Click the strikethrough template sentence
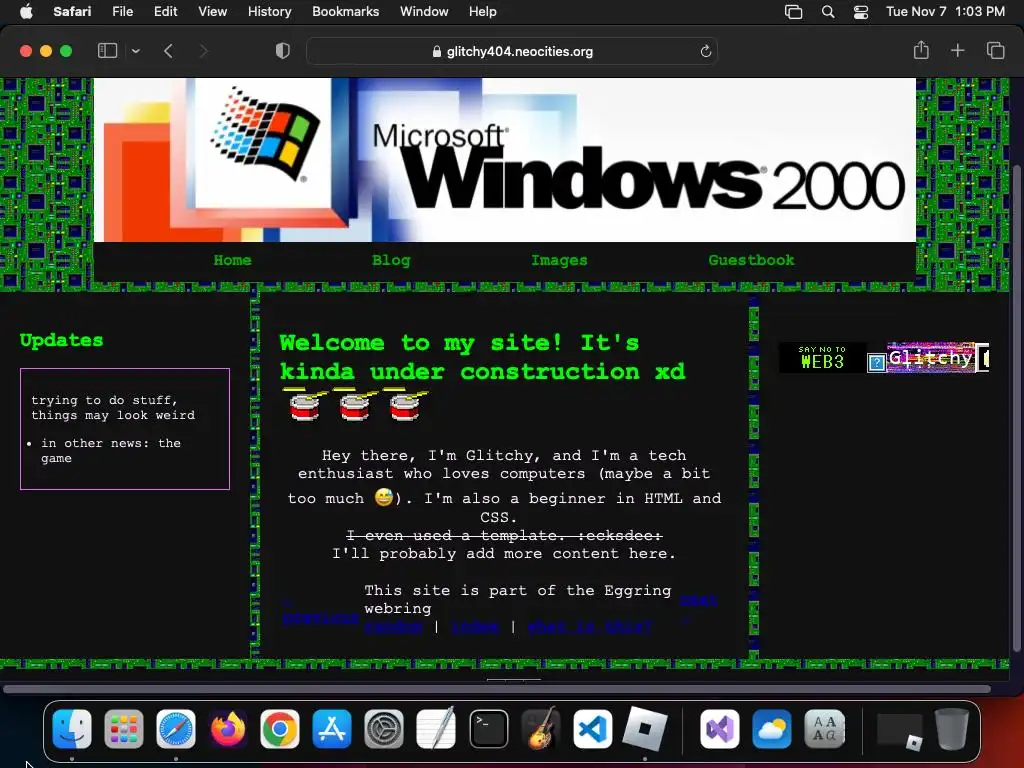This screenshot has height=768, width=1024. (x=504, y=536)
